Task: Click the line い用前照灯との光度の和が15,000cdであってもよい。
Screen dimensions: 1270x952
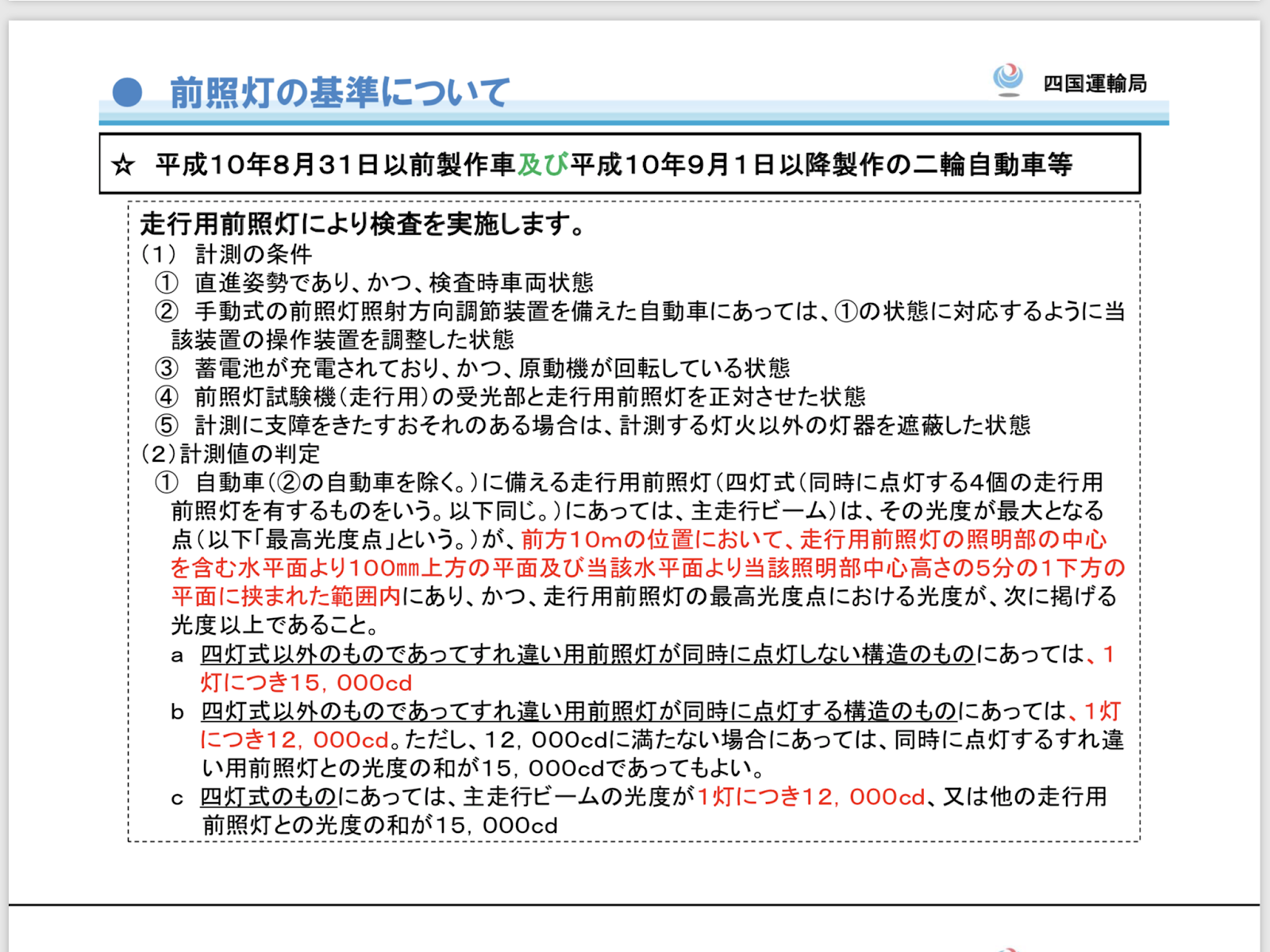Action: click(483, 769)
